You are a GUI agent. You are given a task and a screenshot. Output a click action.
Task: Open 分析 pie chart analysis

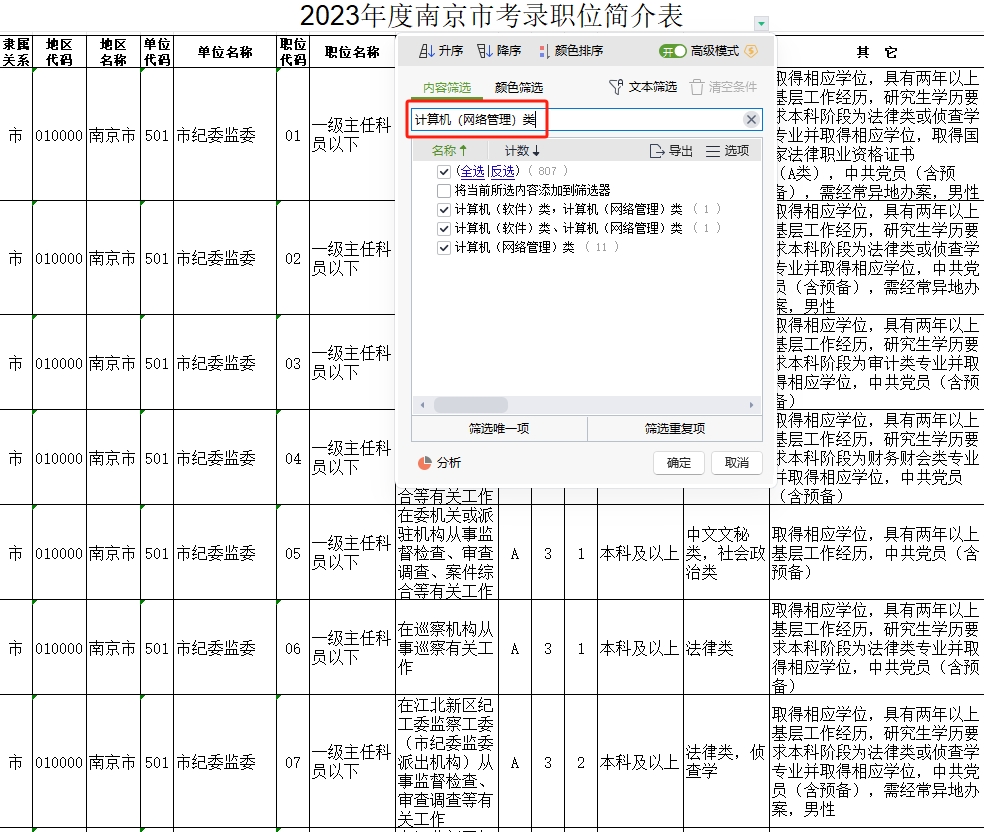tap(439, 462)
